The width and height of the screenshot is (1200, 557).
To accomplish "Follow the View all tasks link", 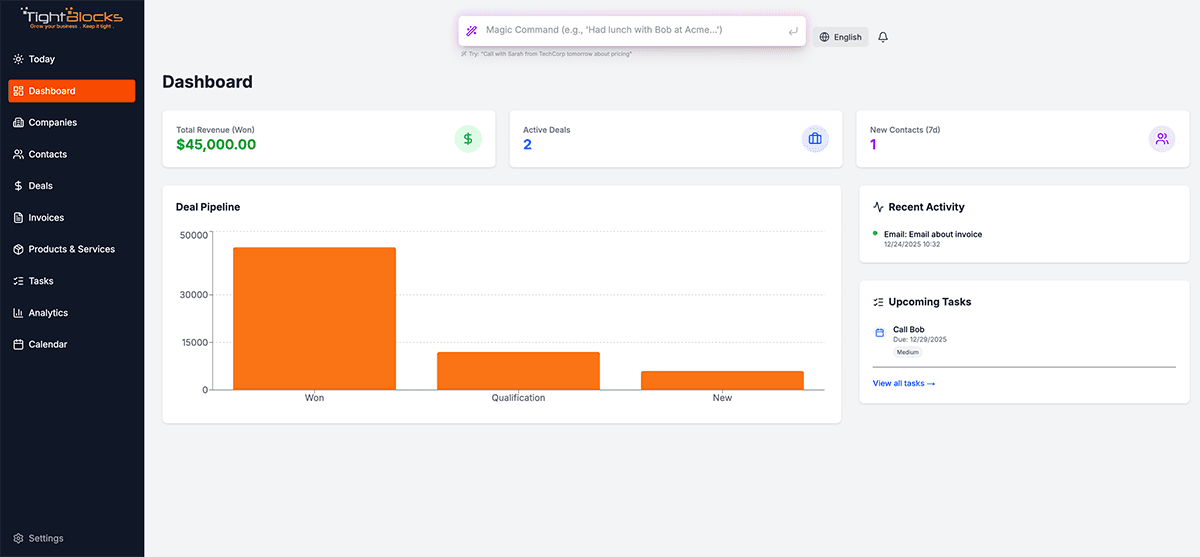I will (904, 383).
